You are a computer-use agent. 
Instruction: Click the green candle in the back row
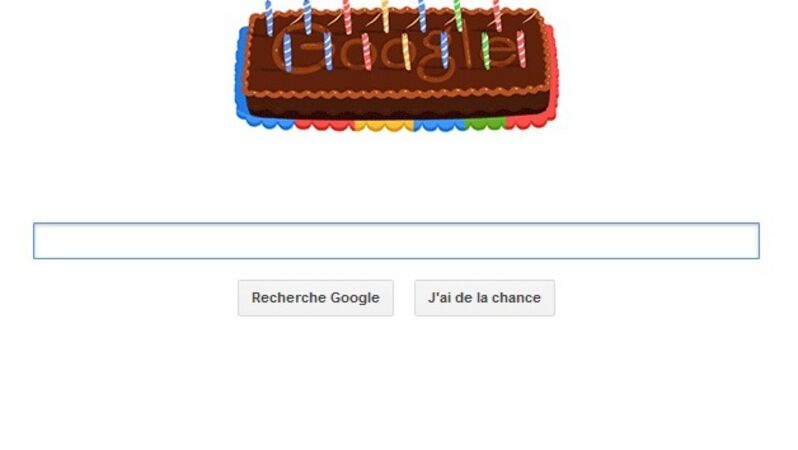click(x=458, y=15)
